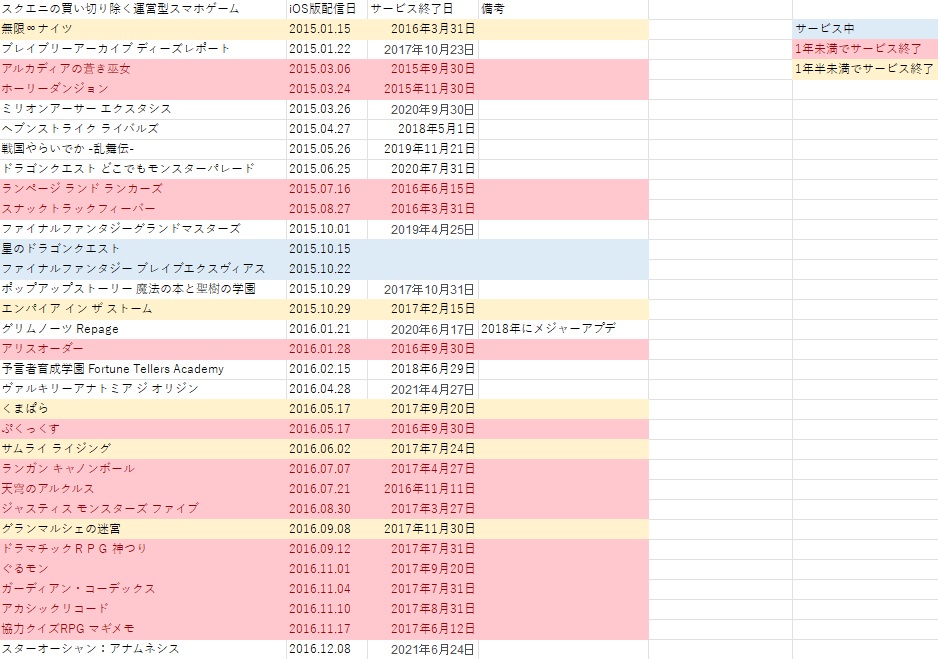The height and width of the screenshot is (659, 938).
Task: Click the note cell '2018年にメジャーアプデ'
Action: [563, 329]
